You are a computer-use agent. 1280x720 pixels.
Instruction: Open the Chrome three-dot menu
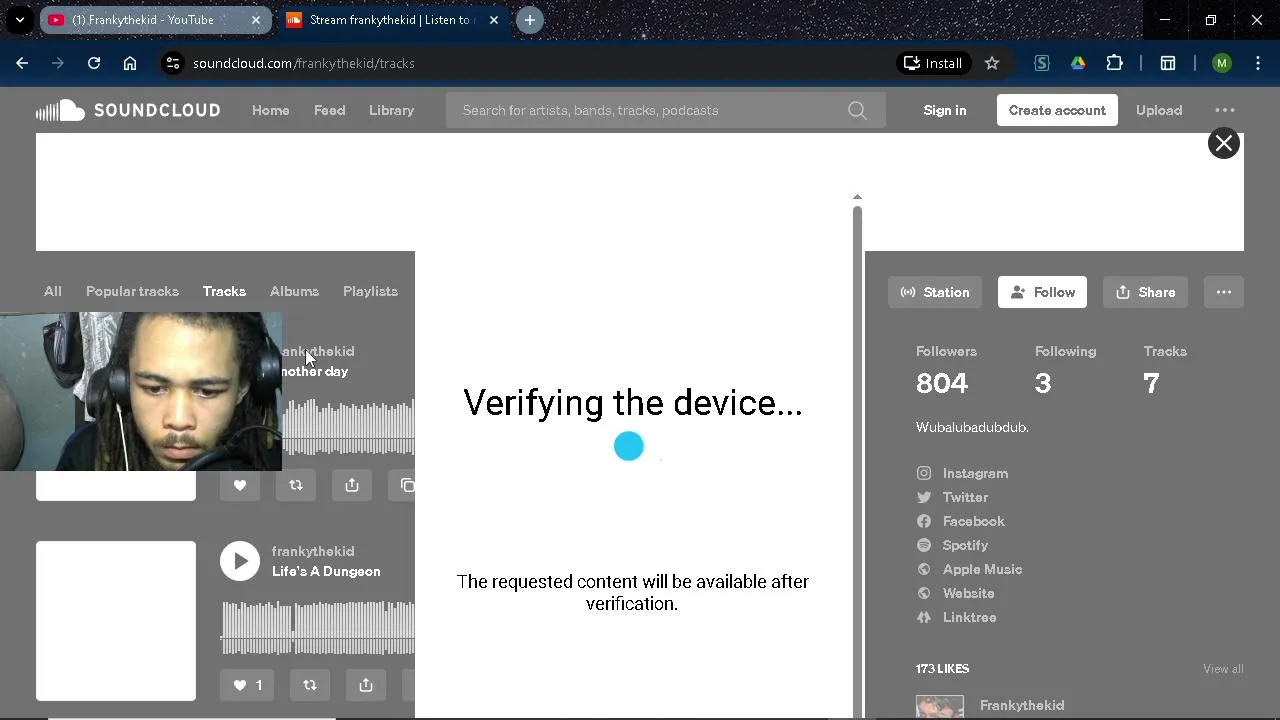1257,63
